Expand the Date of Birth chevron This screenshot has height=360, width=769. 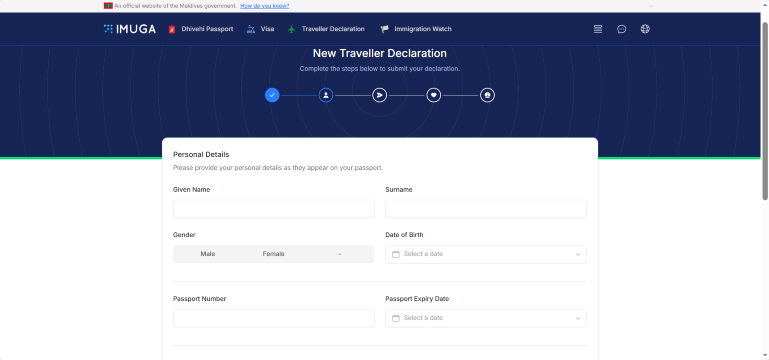(578, 255)
